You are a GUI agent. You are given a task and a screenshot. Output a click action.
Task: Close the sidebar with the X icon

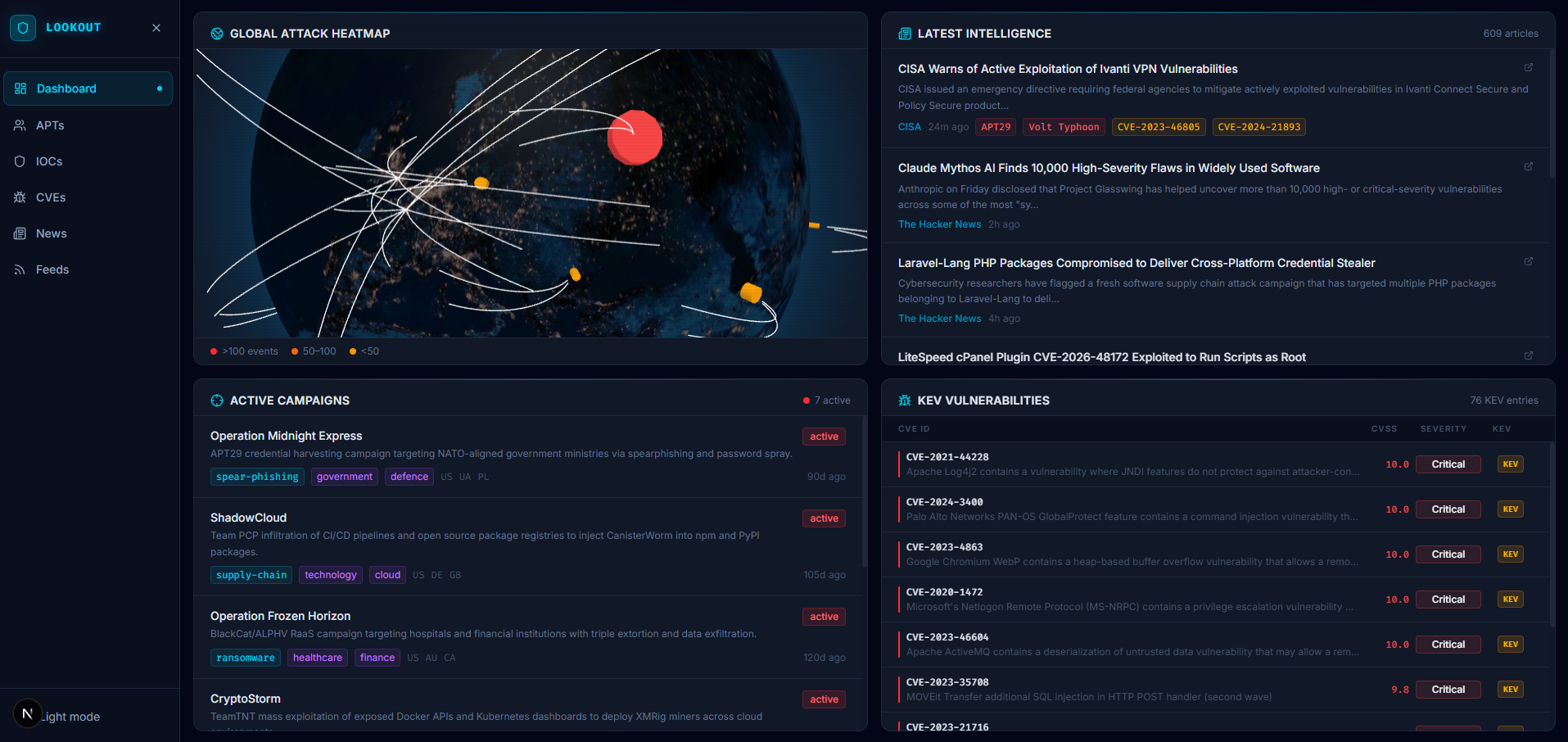click(x=156, y=28)
